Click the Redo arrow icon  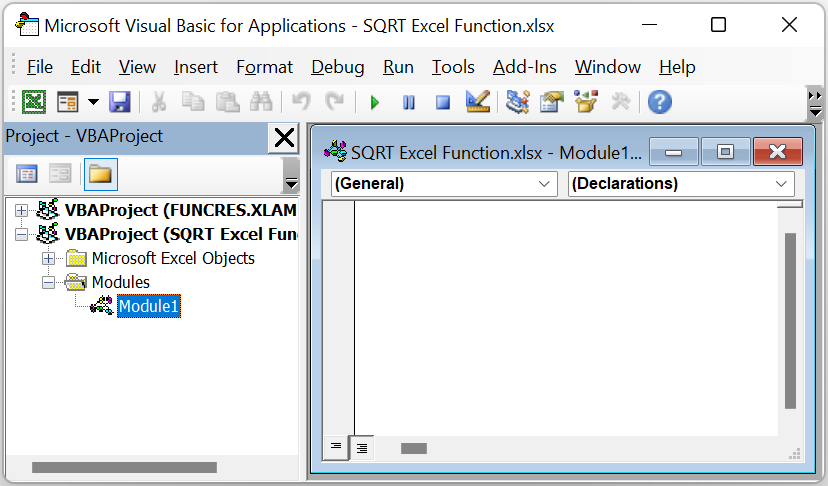pos(335,101)
